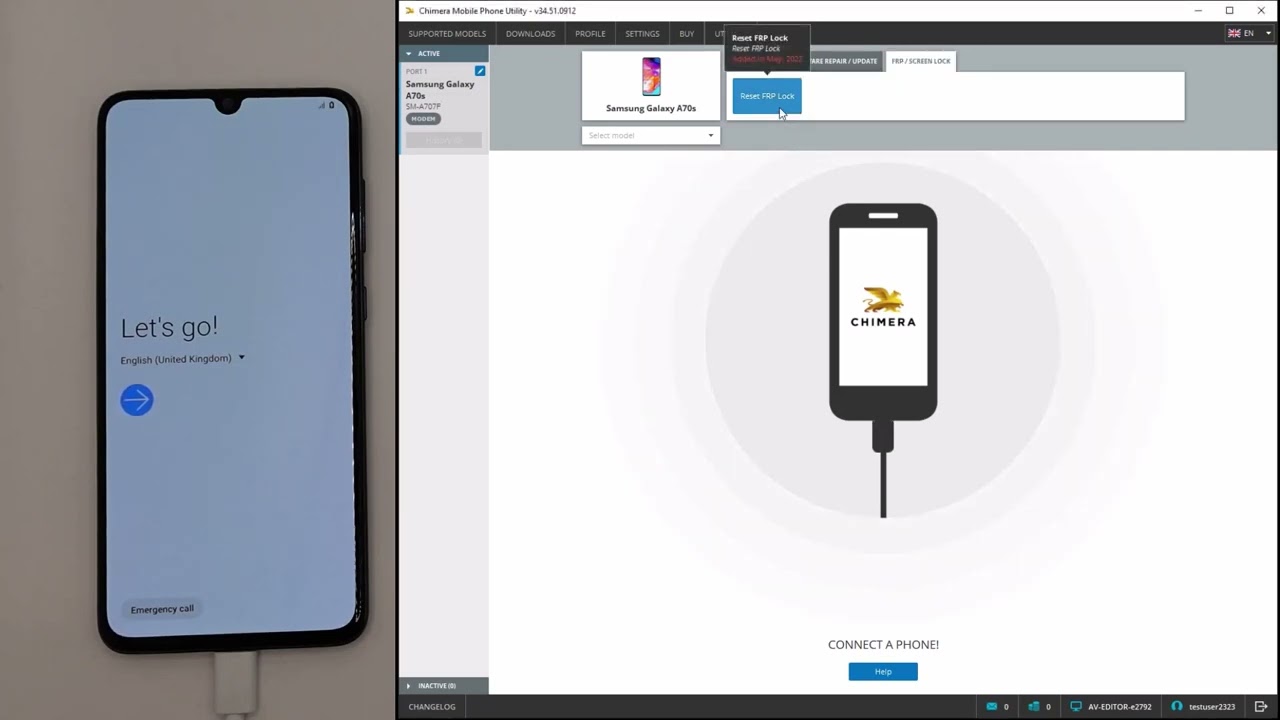
Task: Open the messages envelope icon
Action: click(991, 706)
